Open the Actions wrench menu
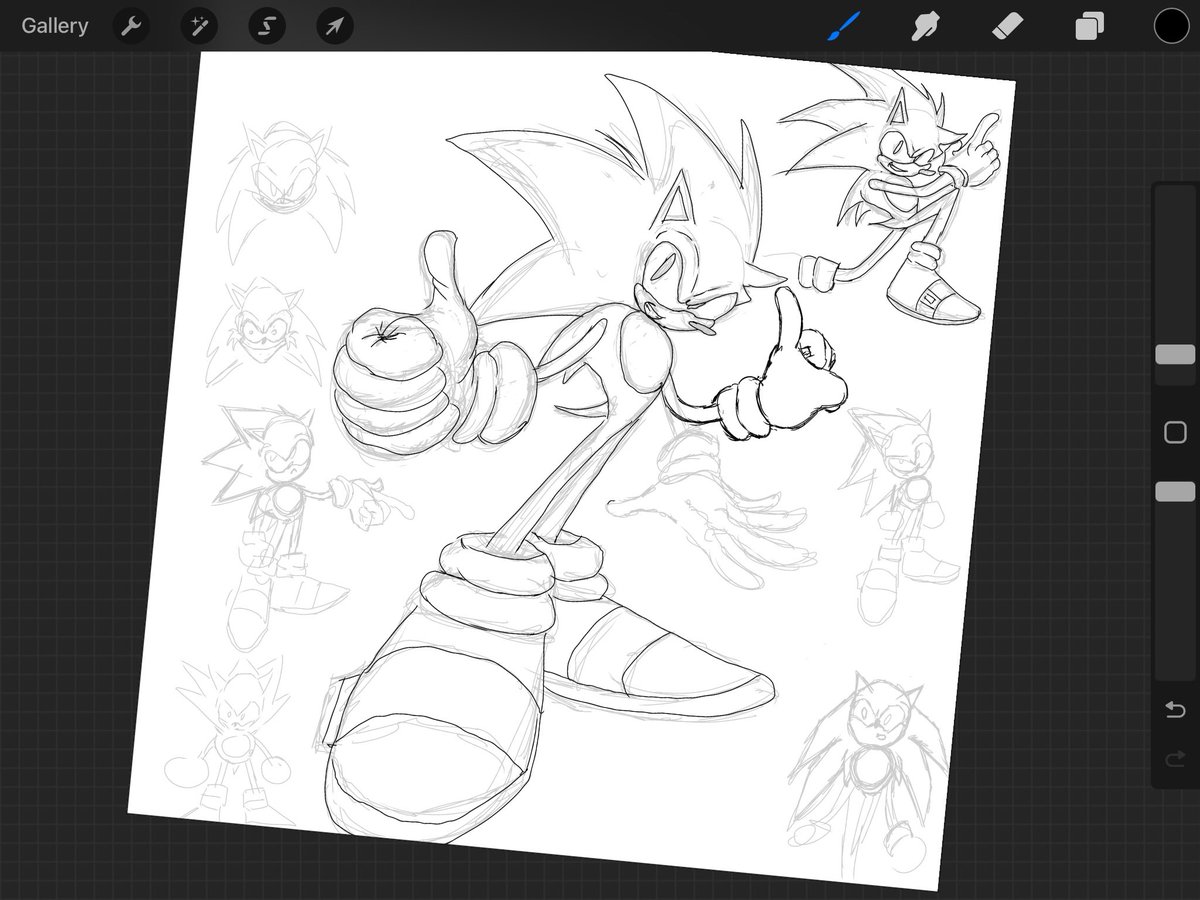The height and width of the screenshot is (900, 1200). [x=131, y=26]
